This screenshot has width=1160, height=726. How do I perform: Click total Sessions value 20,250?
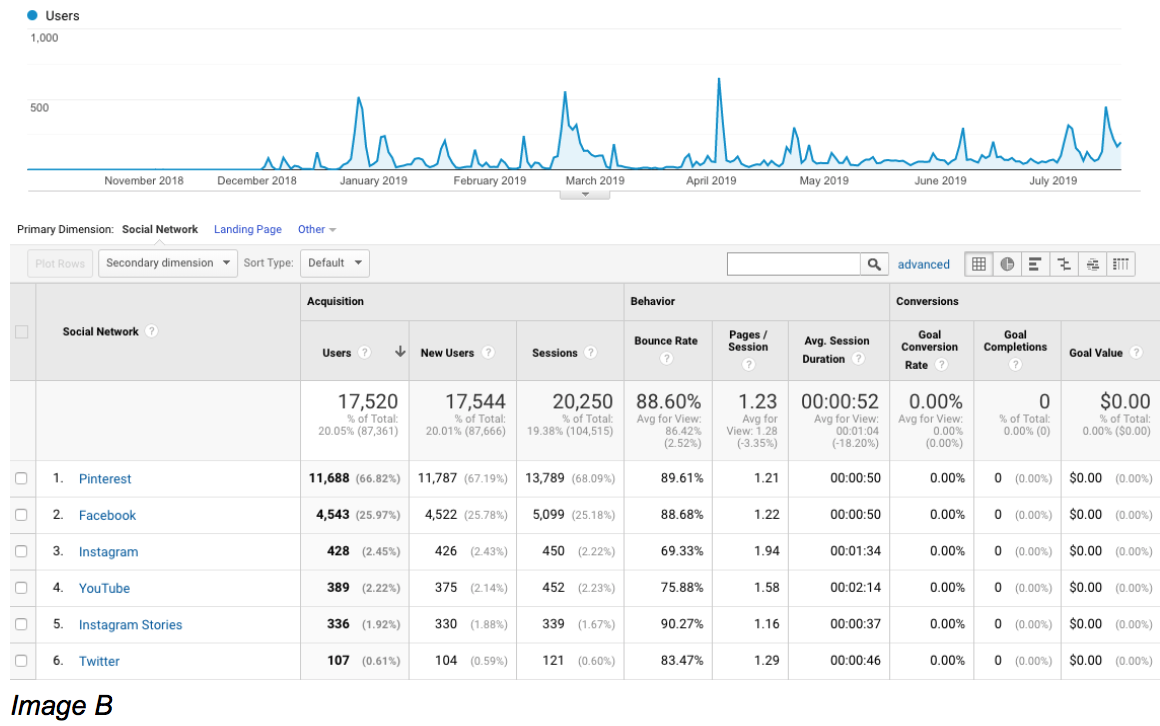582,401
